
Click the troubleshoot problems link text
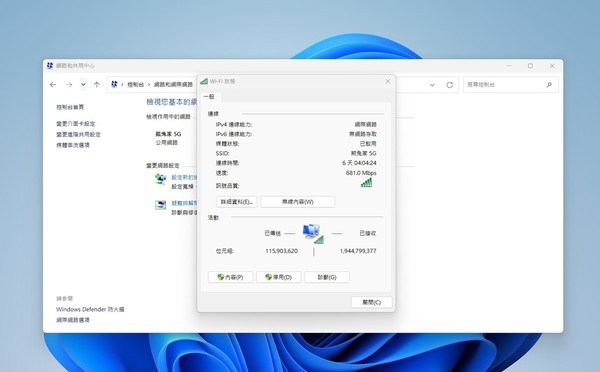(184, 203)
